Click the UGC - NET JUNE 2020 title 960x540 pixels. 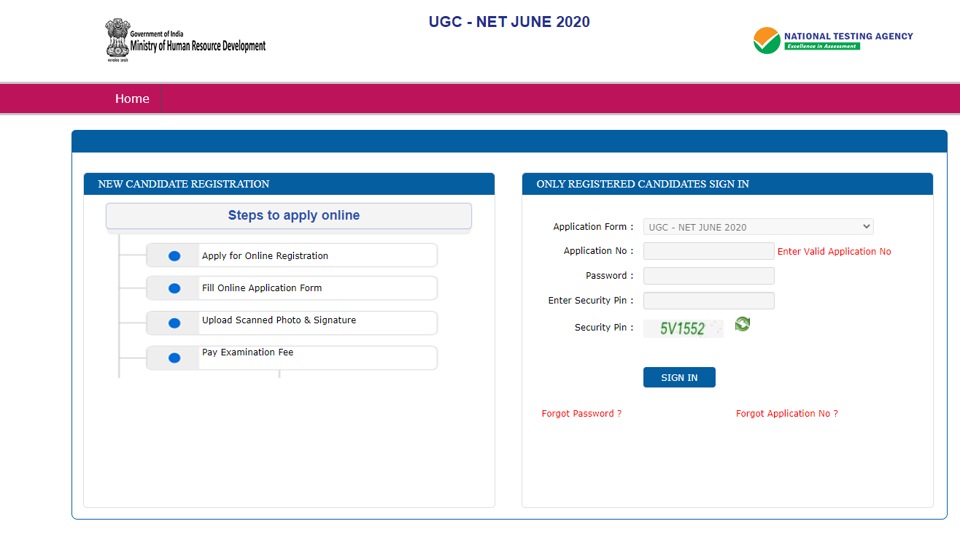coord(509,21)
